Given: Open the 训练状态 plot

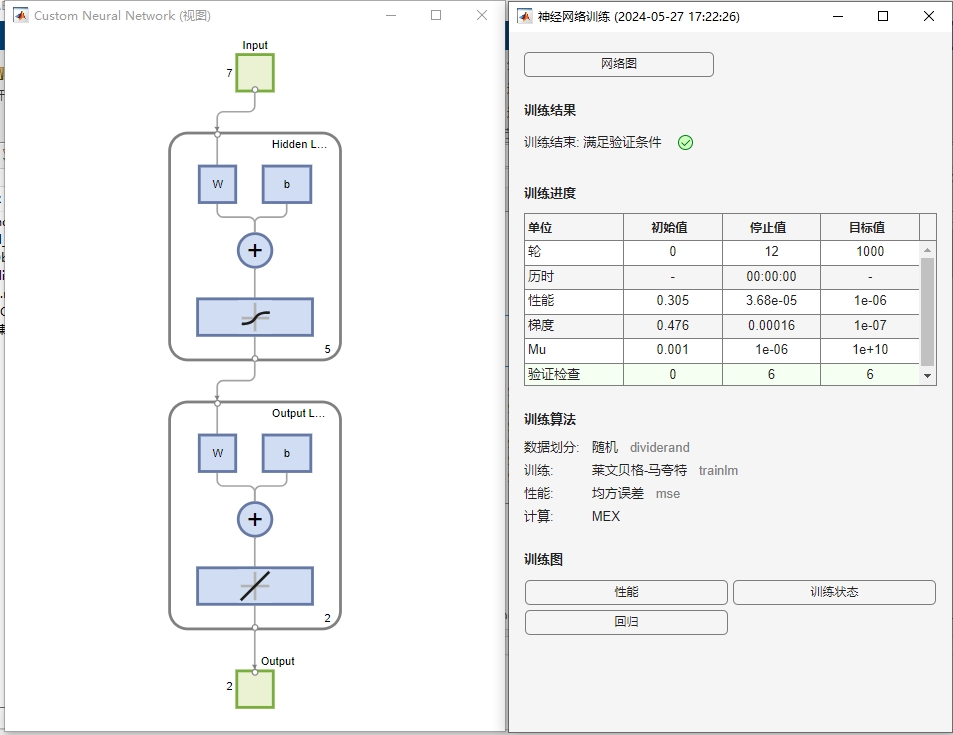Looking at the screenshot, I should [833, 592].
